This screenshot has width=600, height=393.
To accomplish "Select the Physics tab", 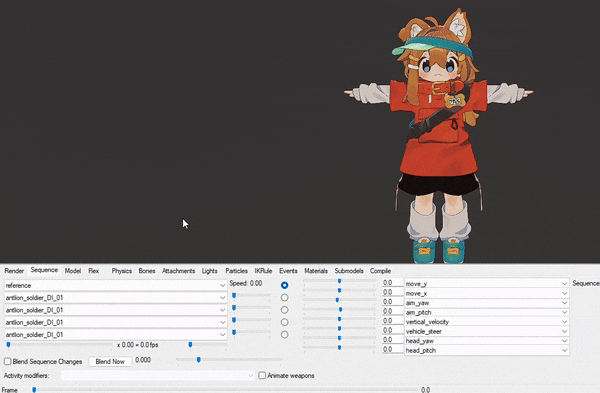I will coord(122,271).
